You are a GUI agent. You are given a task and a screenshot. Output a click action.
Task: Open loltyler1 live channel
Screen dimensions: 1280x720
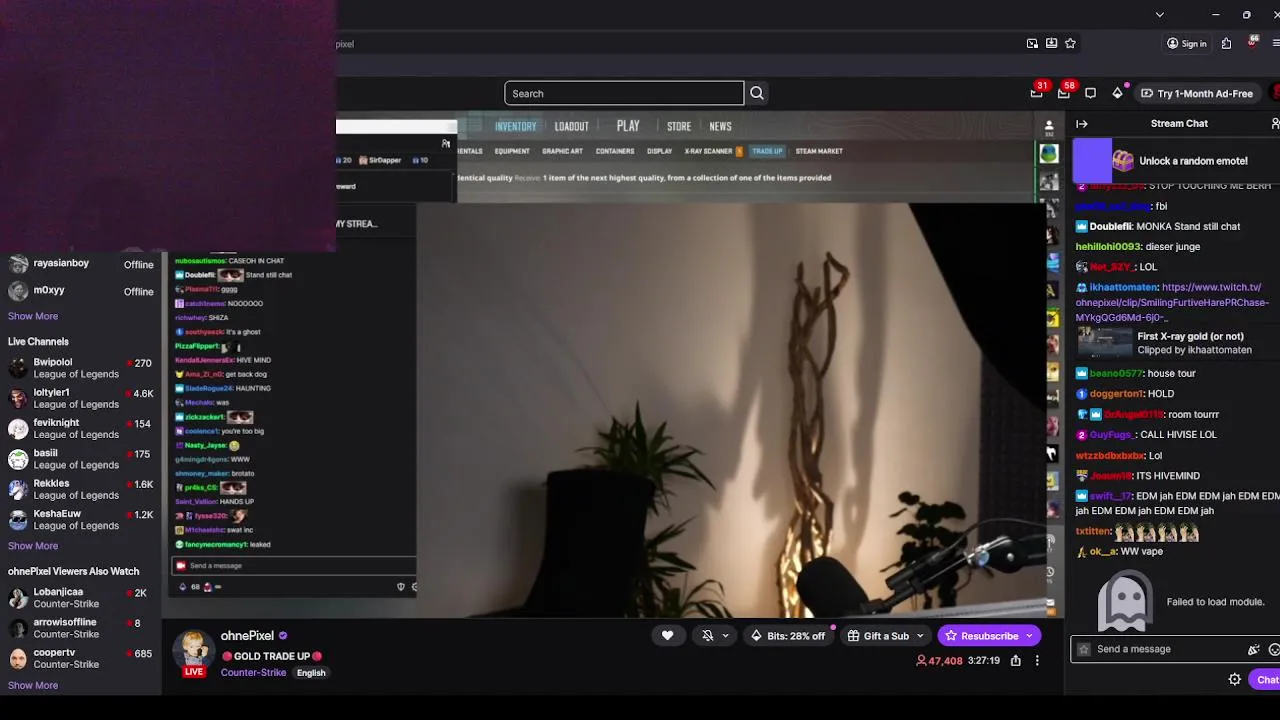80,398
